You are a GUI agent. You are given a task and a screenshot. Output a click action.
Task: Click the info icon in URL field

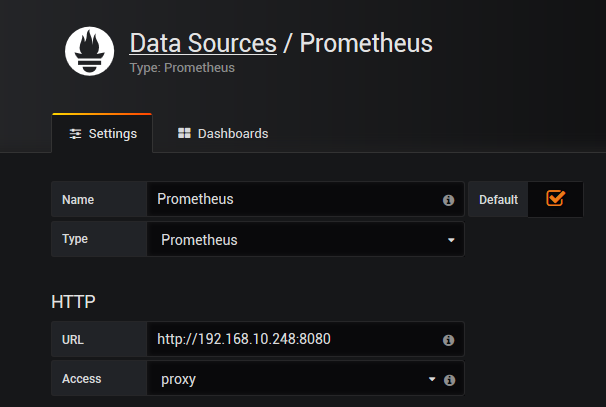pos(448,340)
